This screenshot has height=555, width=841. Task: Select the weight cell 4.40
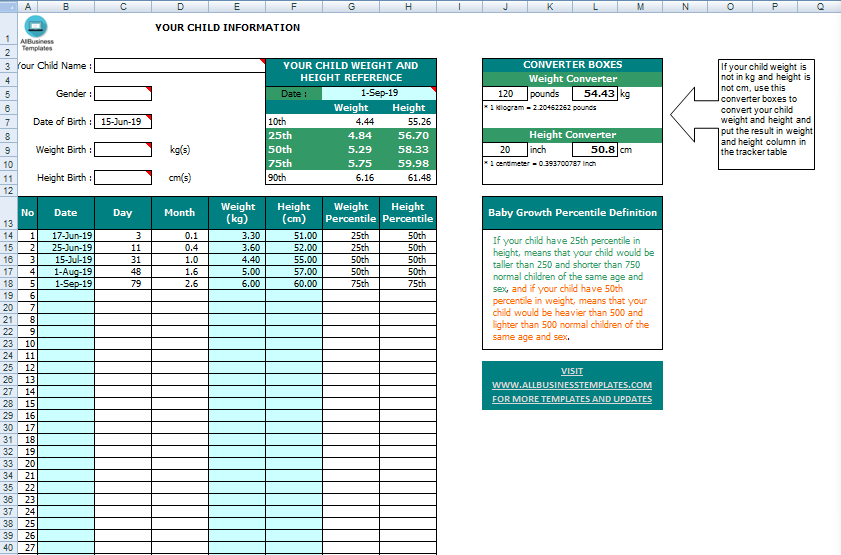(x=237, y=260)
